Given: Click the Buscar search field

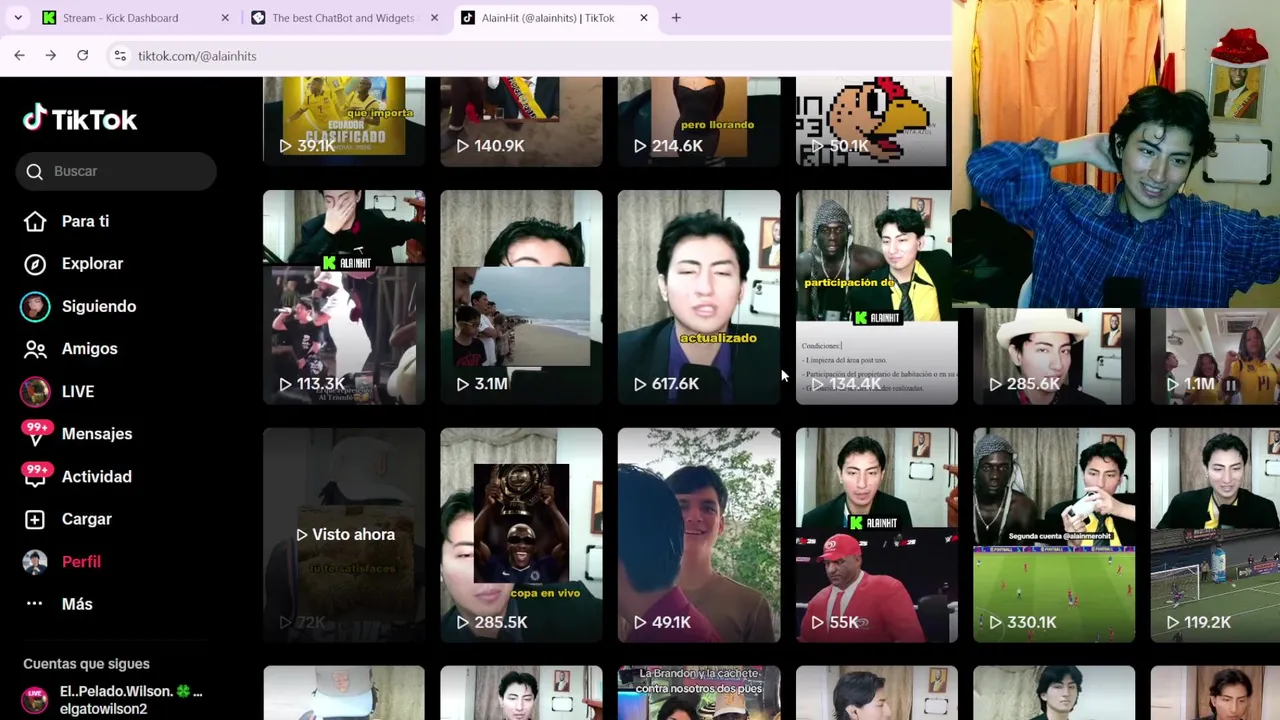Looking at the screenshot, I should pos(116,171).
